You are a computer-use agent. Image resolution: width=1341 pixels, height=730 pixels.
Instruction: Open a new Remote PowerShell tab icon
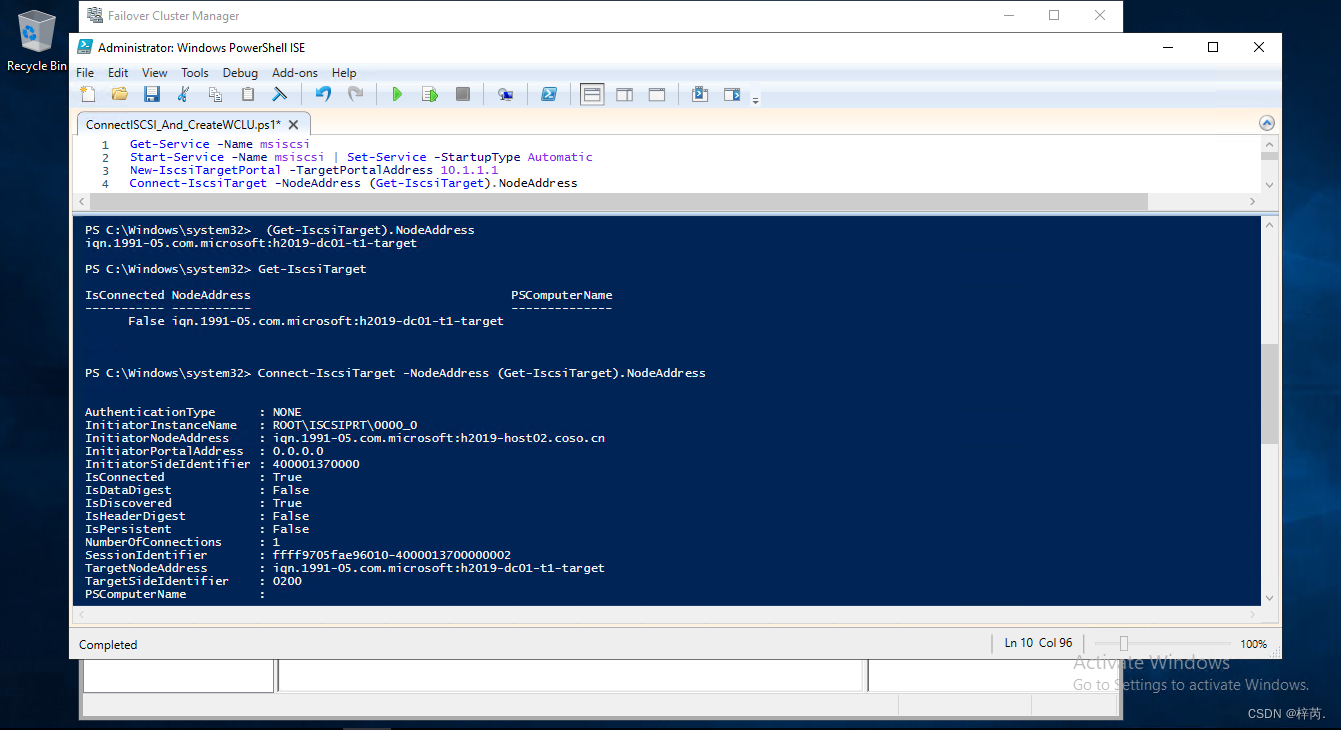coord(505,93)
